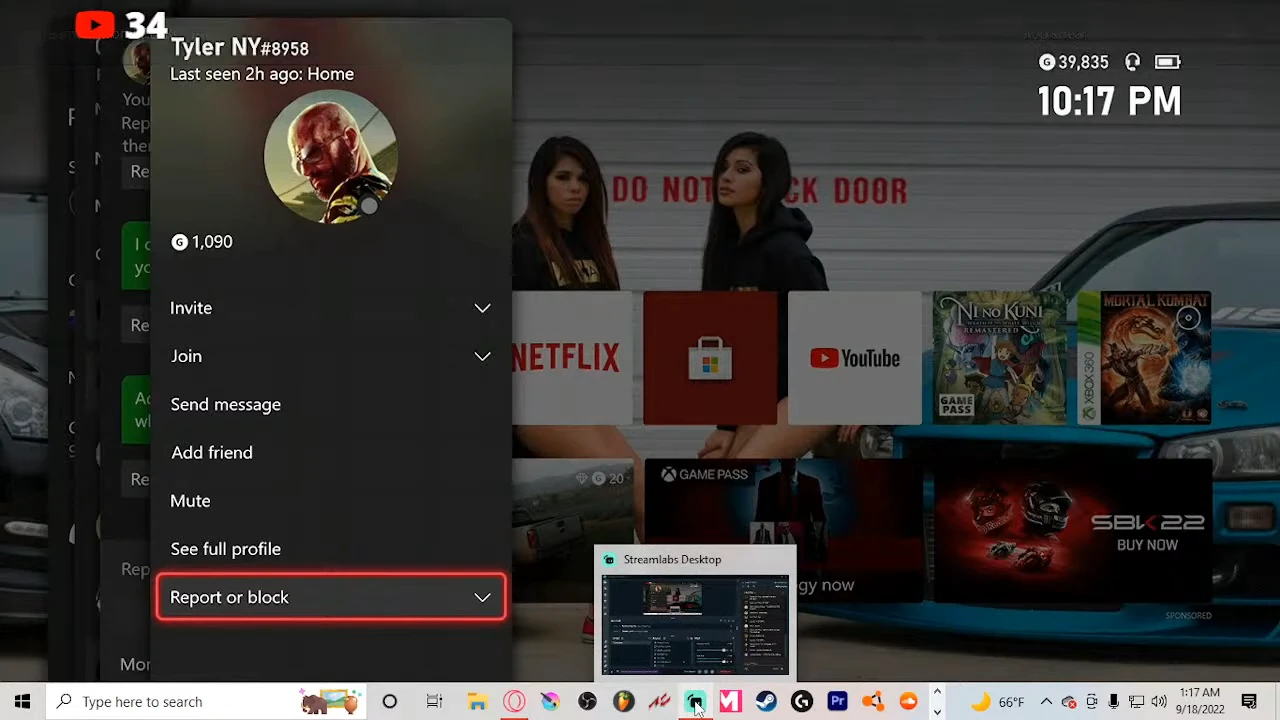Select Send message in the profile menu
Image resolution: width=1280 pixels, height=720 pixels.
[x=226, y=405]
